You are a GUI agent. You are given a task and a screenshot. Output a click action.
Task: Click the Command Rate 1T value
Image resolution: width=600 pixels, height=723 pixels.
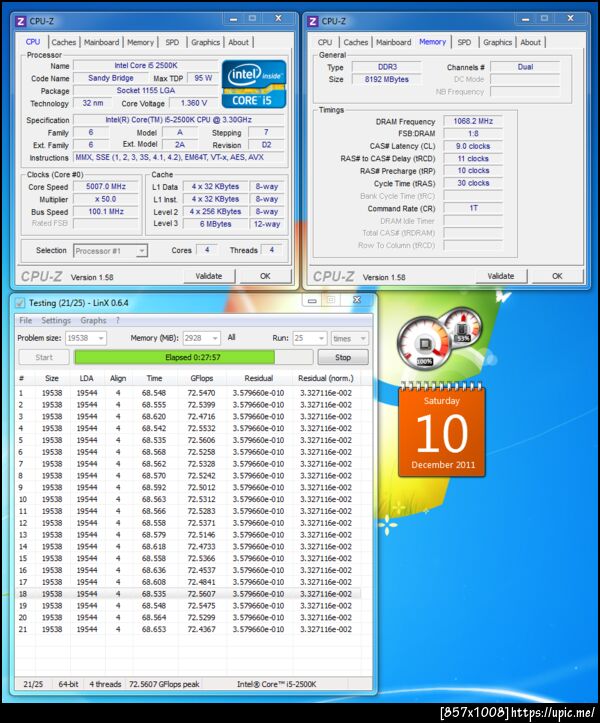[x=473, y=208]
